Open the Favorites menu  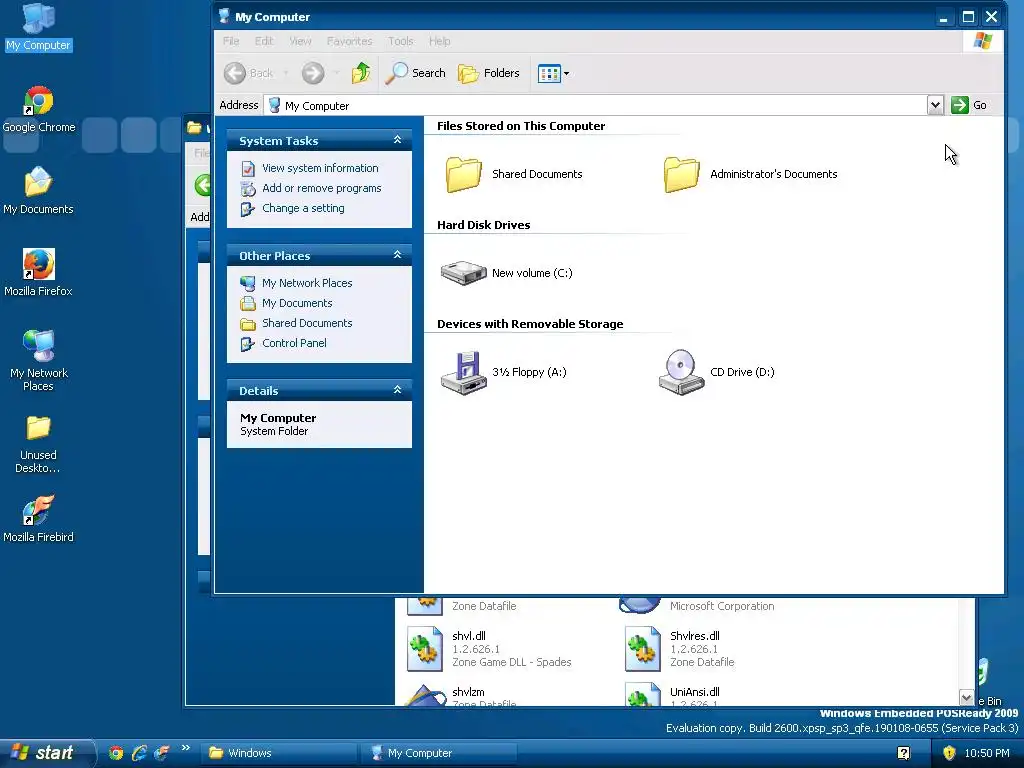349,41
